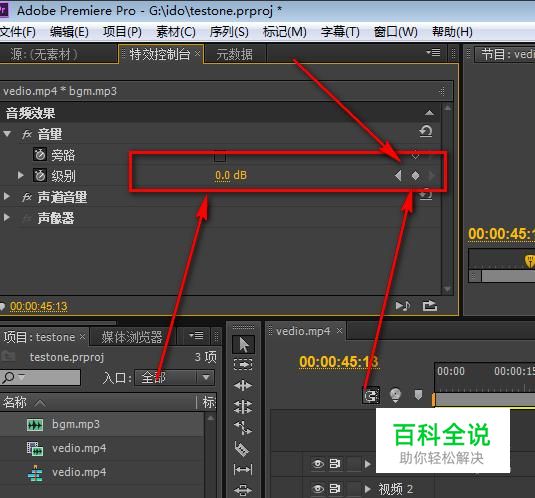
Task: Open the 项目(P) menu
Action: click(122, 32)
